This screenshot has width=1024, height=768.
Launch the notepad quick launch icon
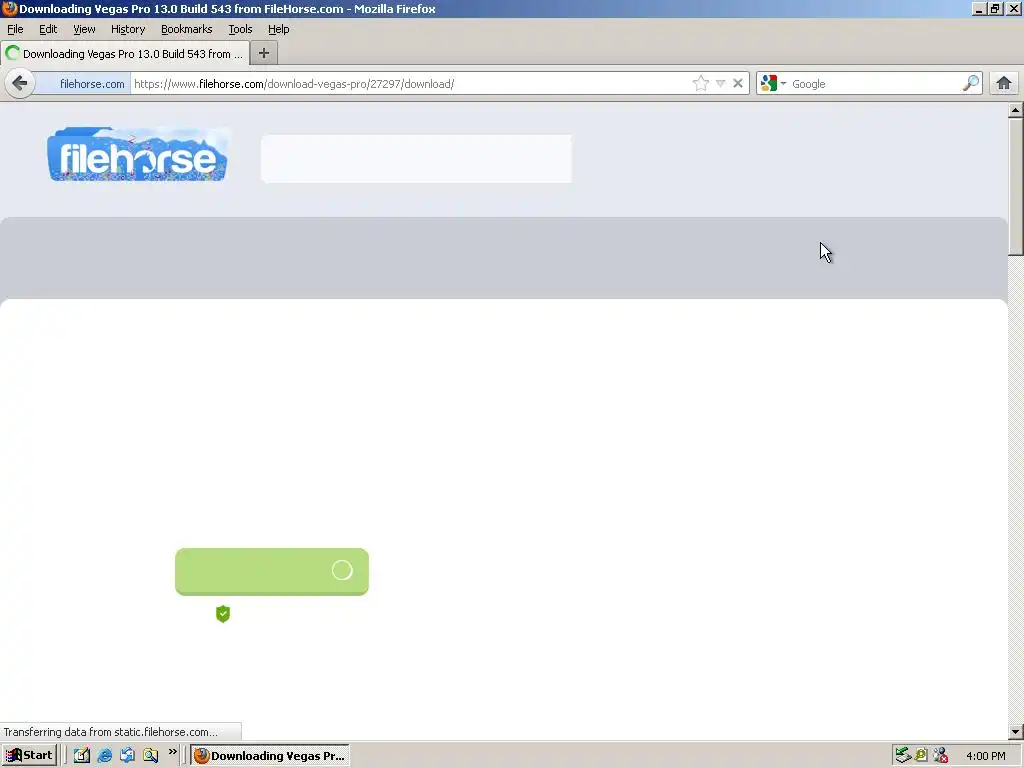pyautogui.click(x=82, y=756)
